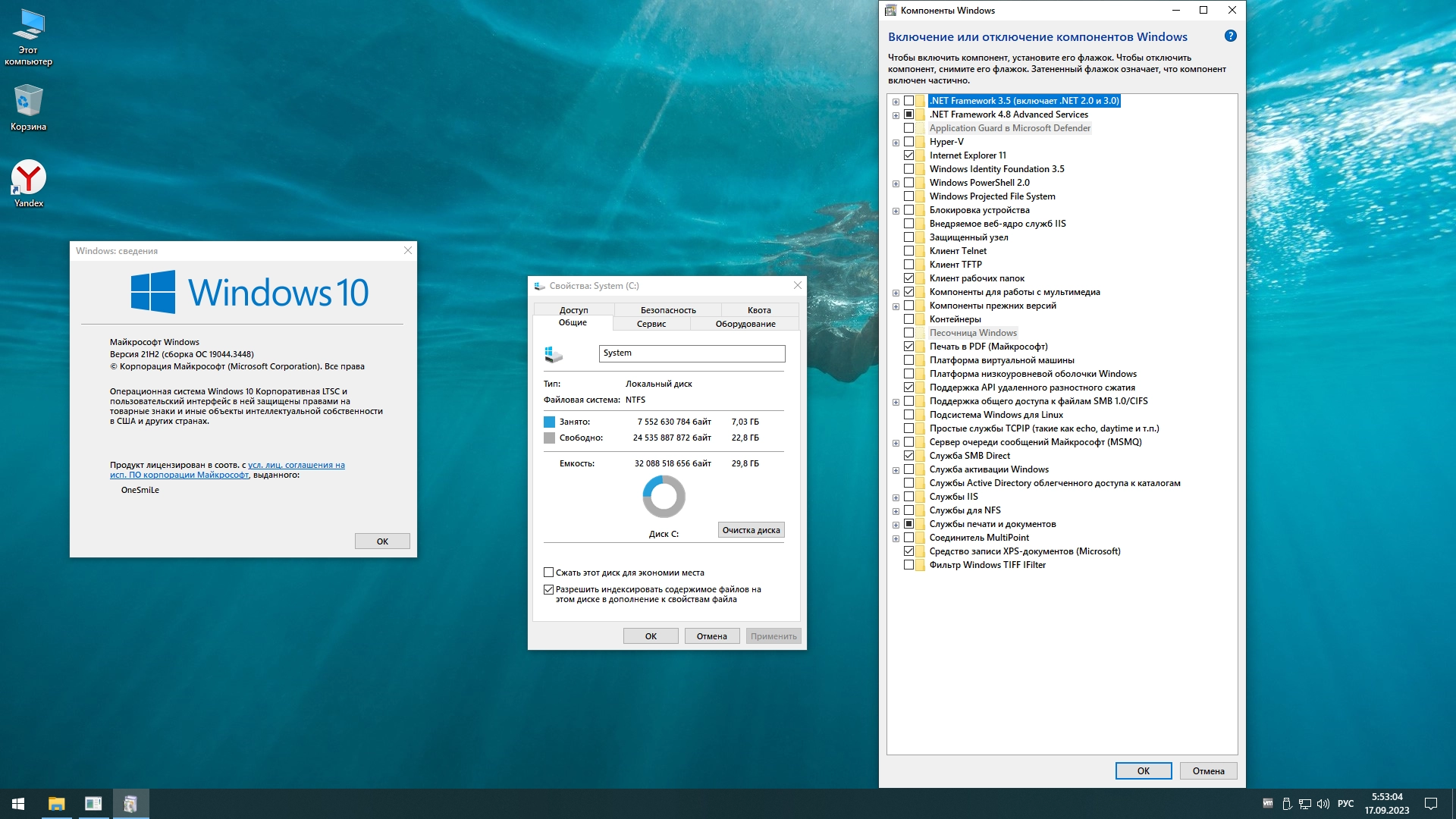The width and height of the screenshot is (1456, 819).
Task: Expand the IIS Services (Службы IIS) node
Action: click(896, 497)
